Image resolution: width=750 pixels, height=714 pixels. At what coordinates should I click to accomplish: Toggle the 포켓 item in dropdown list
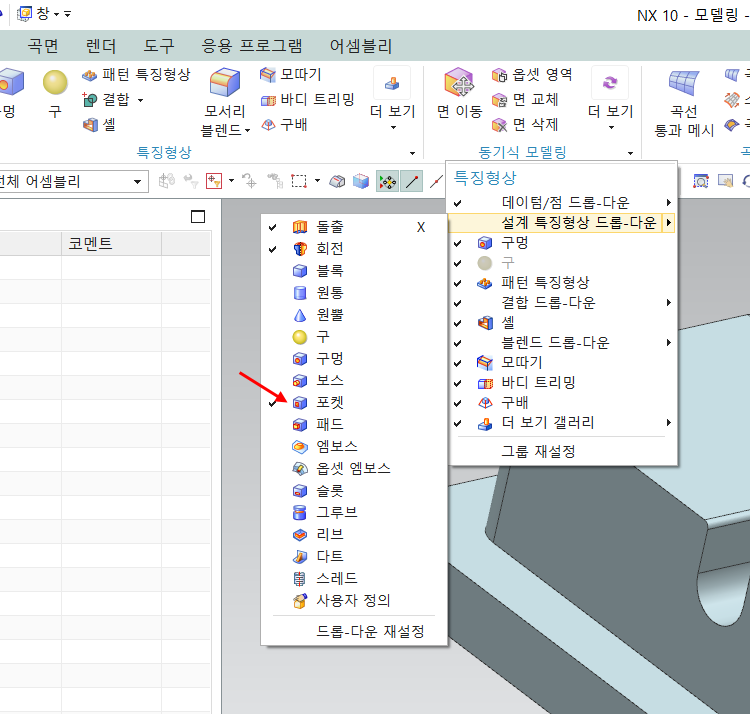(329, 402)
